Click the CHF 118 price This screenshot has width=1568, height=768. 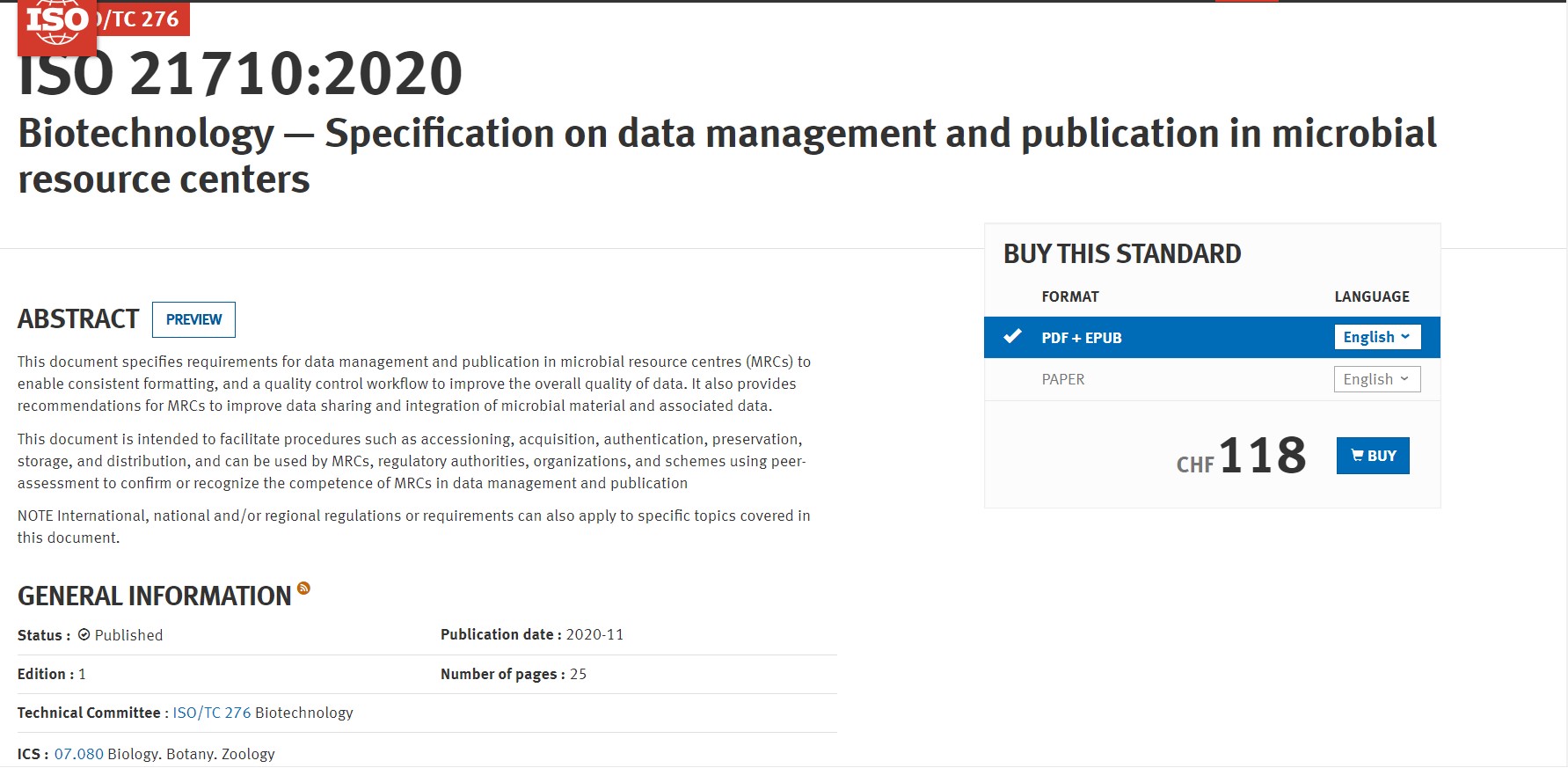pos(1241,456)
